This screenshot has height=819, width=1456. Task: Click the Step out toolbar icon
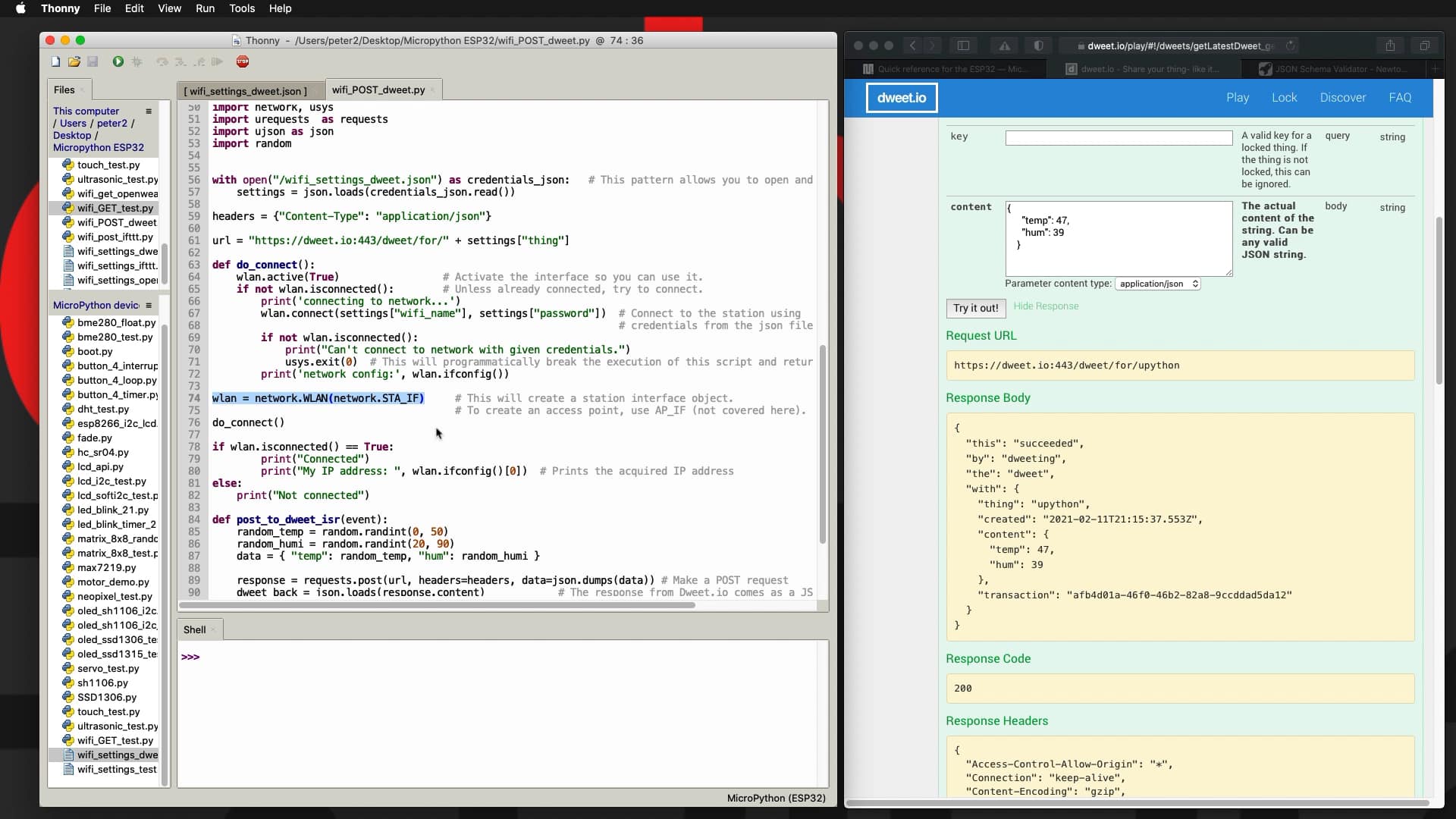click(199, 61)
